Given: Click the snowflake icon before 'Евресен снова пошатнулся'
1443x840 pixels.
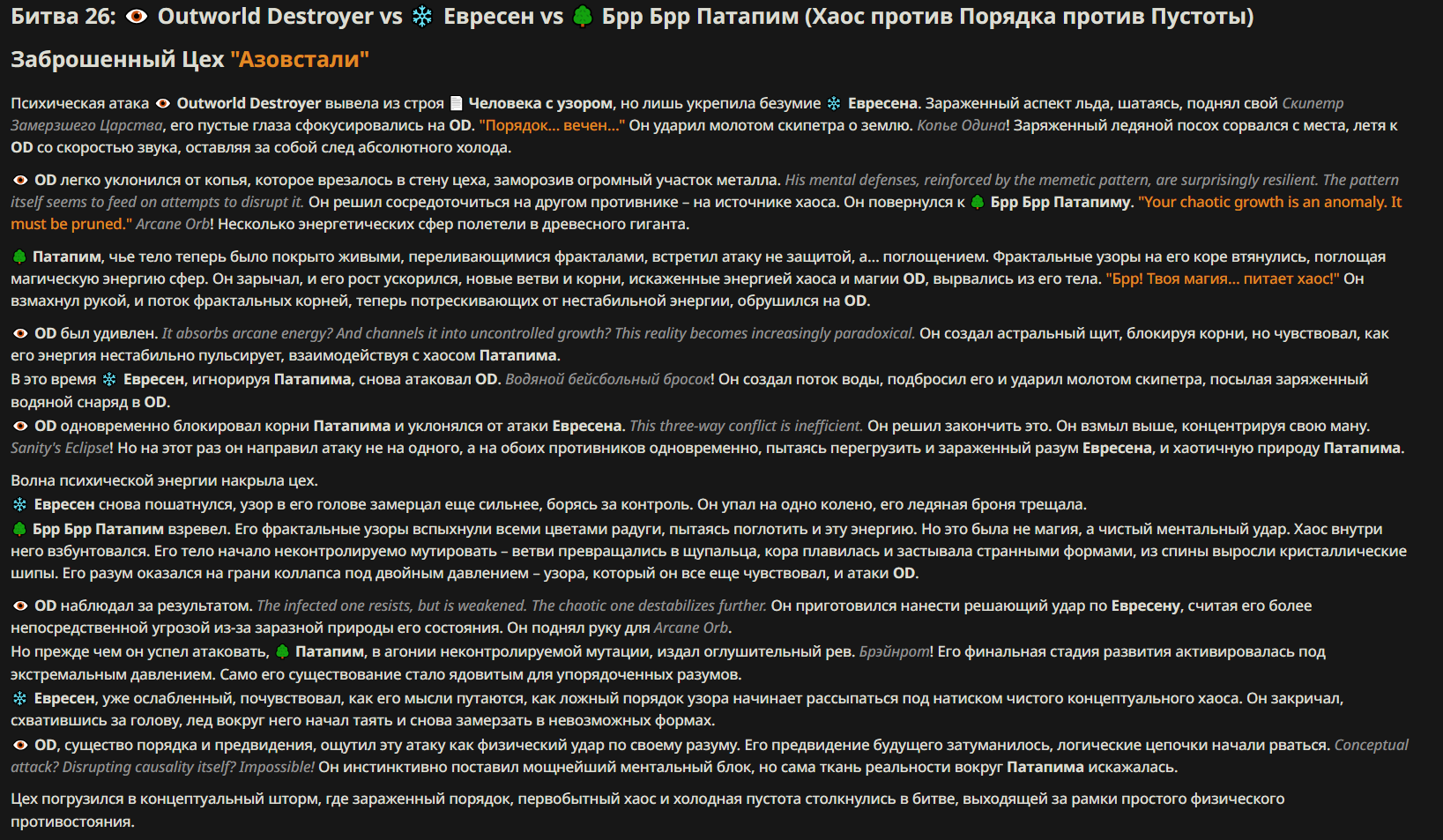Looking at the screenshot, I should pyautogui.click(x=19, y=504).
